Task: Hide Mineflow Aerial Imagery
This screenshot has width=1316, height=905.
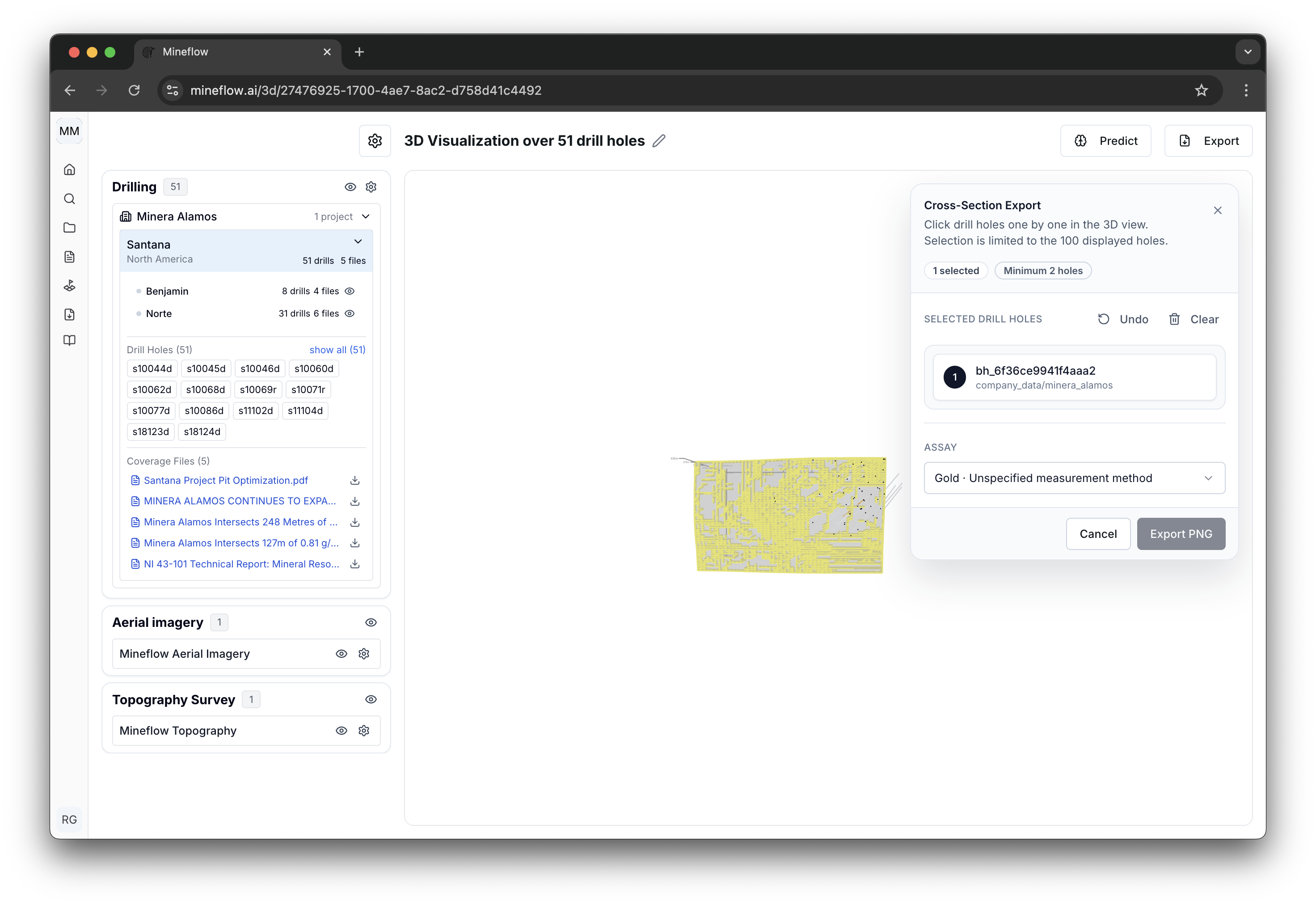Action: tap(341, 653)
